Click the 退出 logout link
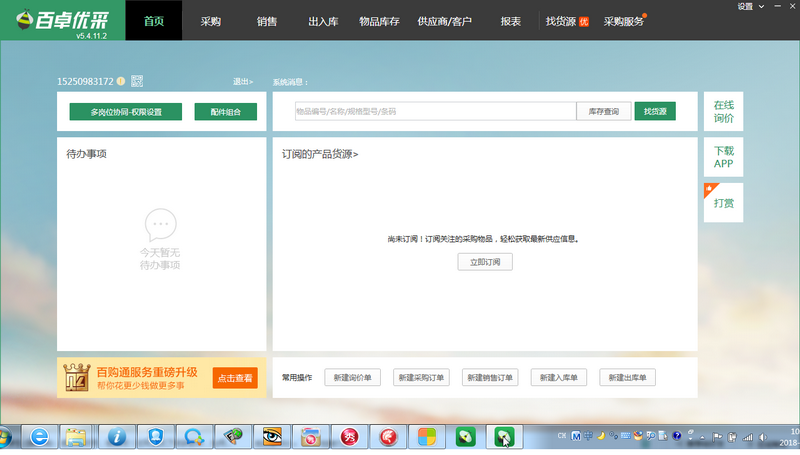This screenshot has height=455, width=800. point(242,82)
